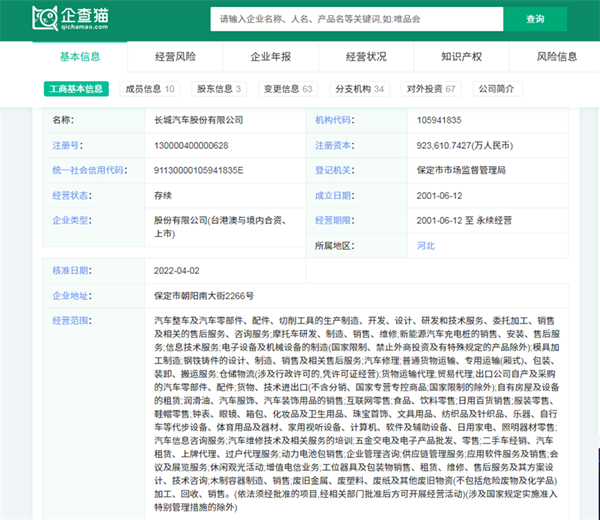
Task: Show 对外投资 investments section
Action: point(430,89)
